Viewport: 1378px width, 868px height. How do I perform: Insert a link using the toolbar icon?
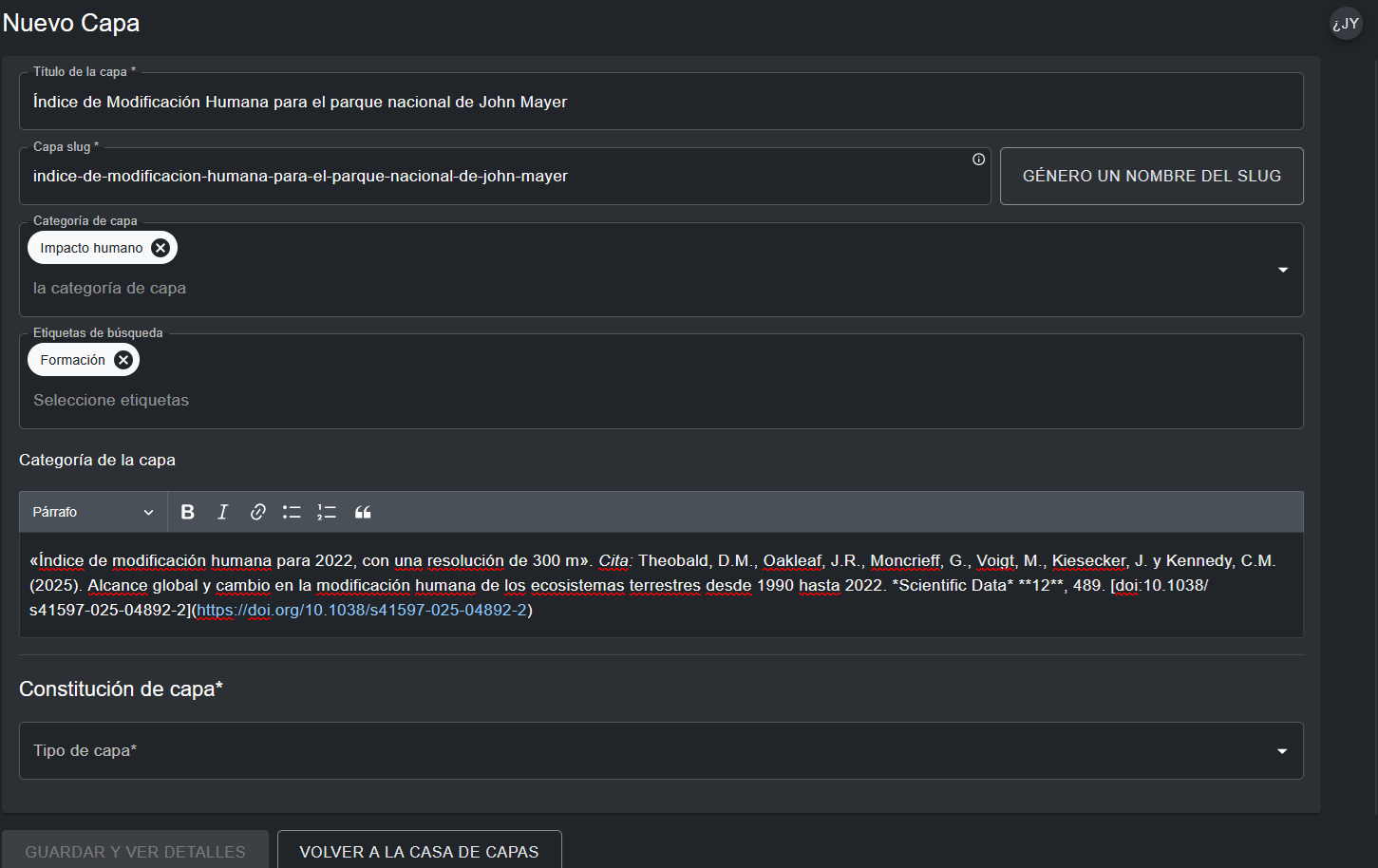click(x=257, y=512)
